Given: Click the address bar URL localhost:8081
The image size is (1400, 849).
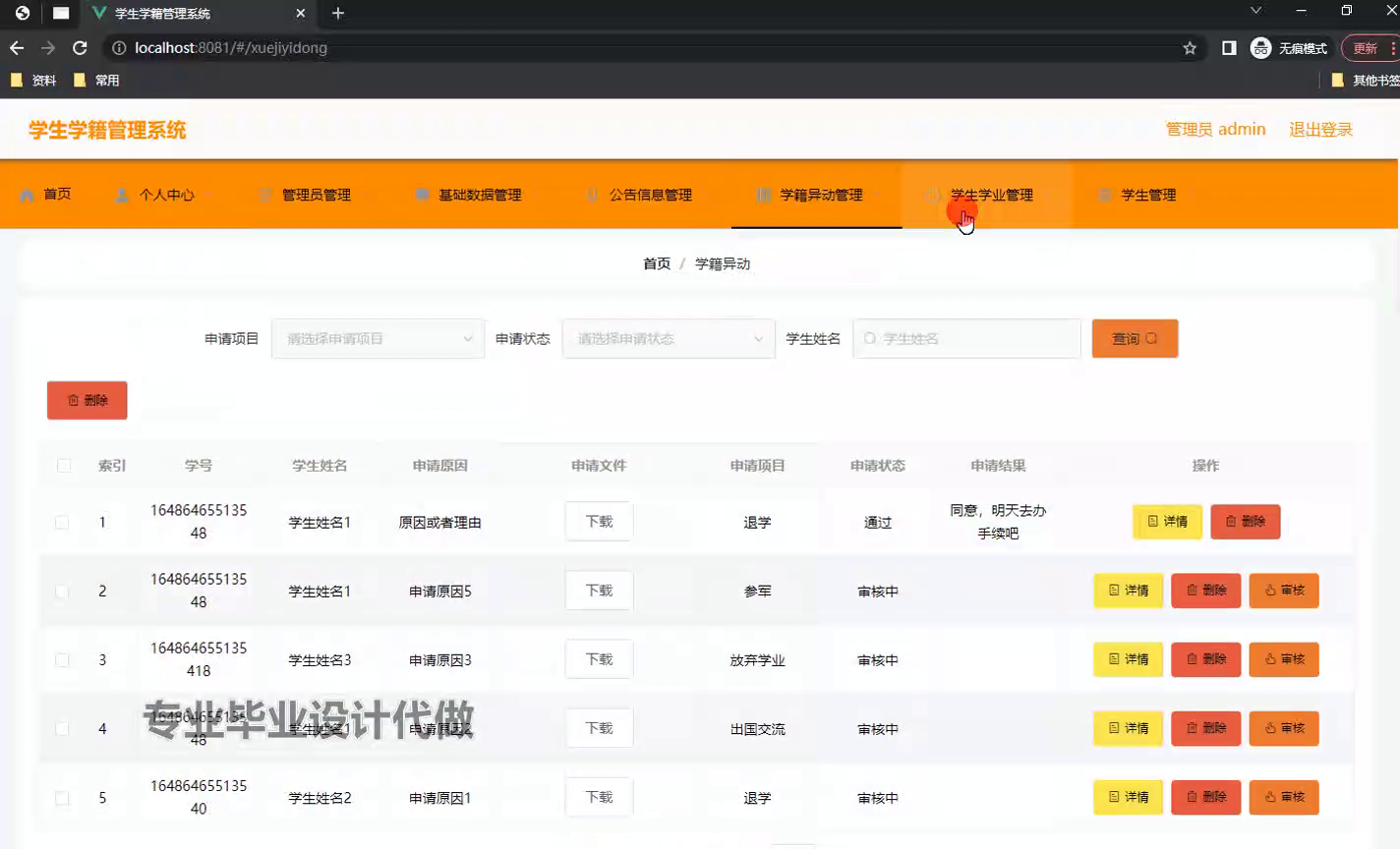Looking at the screenshot, I should pos(230,47).
